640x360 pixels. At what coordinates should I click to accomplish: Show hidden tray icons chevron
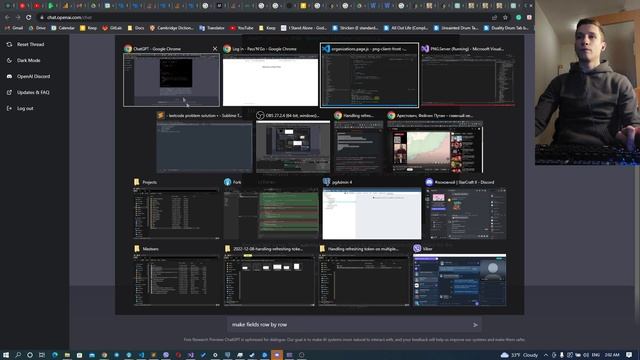tap(546, 355)
